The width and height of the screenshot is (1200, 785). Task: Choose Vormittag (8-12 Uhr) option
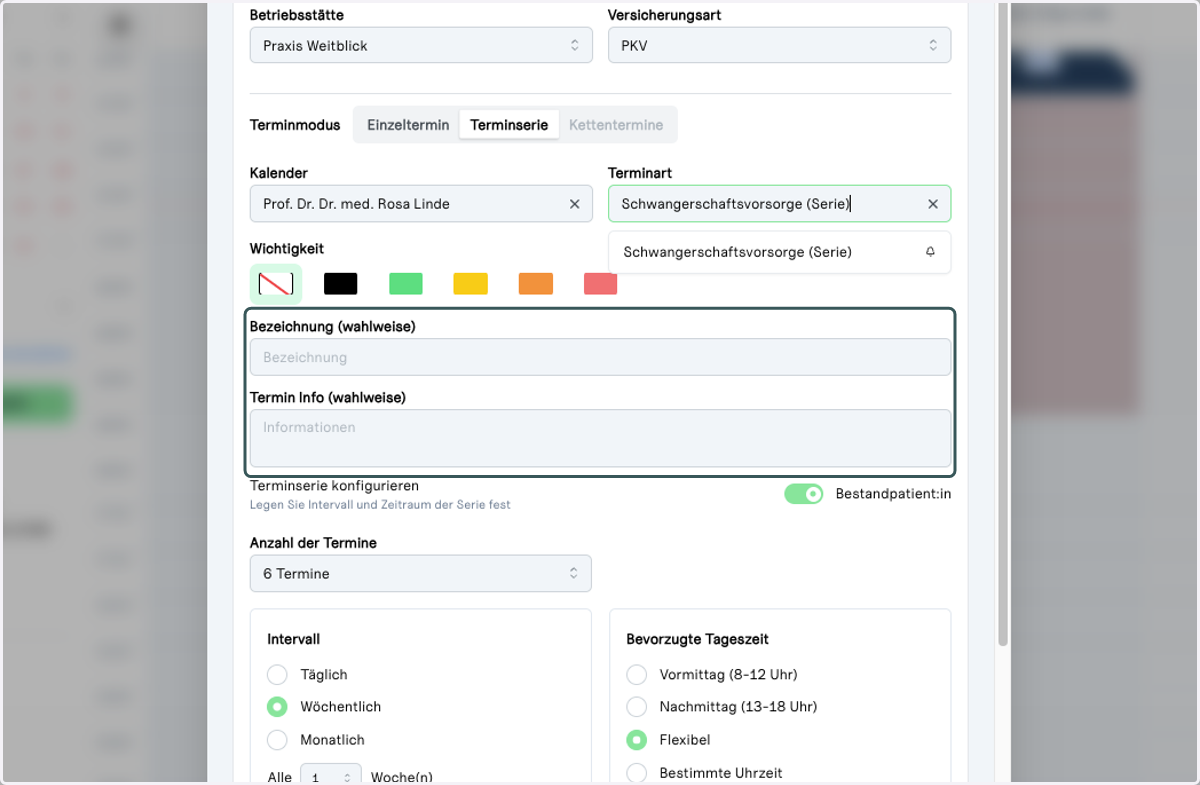(x=636, y=674)
